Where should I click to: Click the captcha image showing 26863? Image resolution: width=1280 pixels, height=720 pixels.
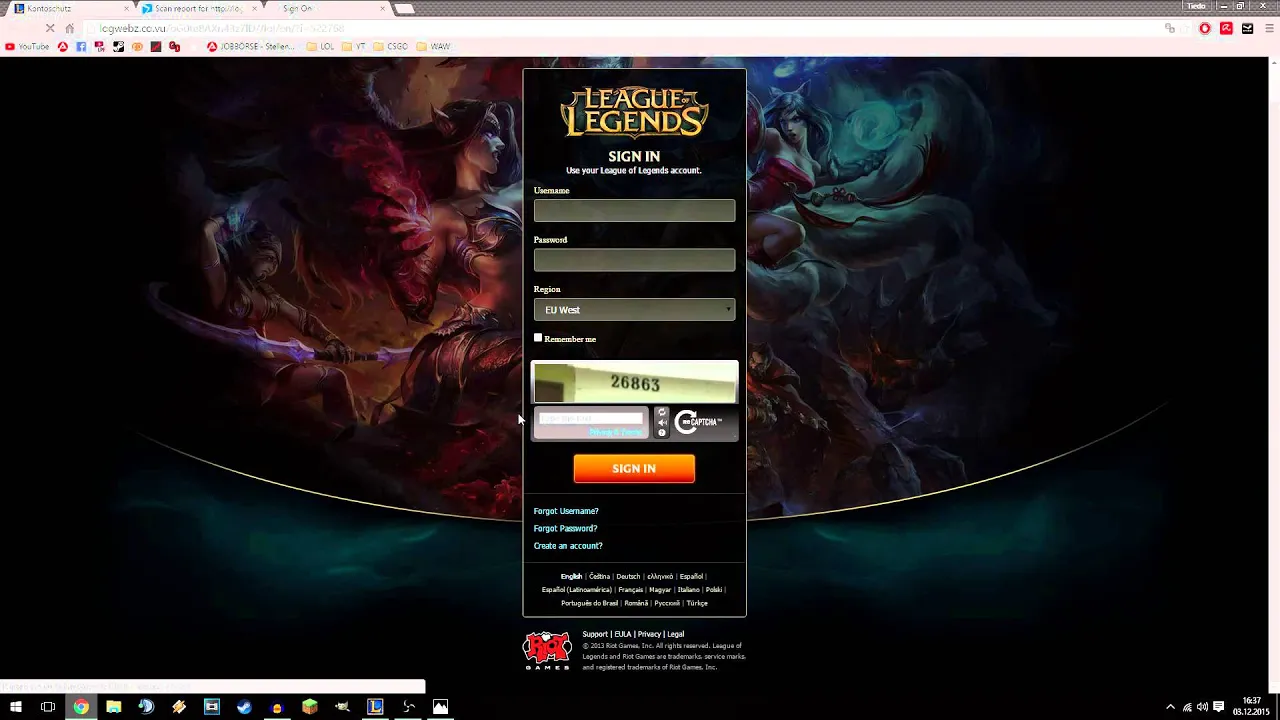[x=634, y=383]
